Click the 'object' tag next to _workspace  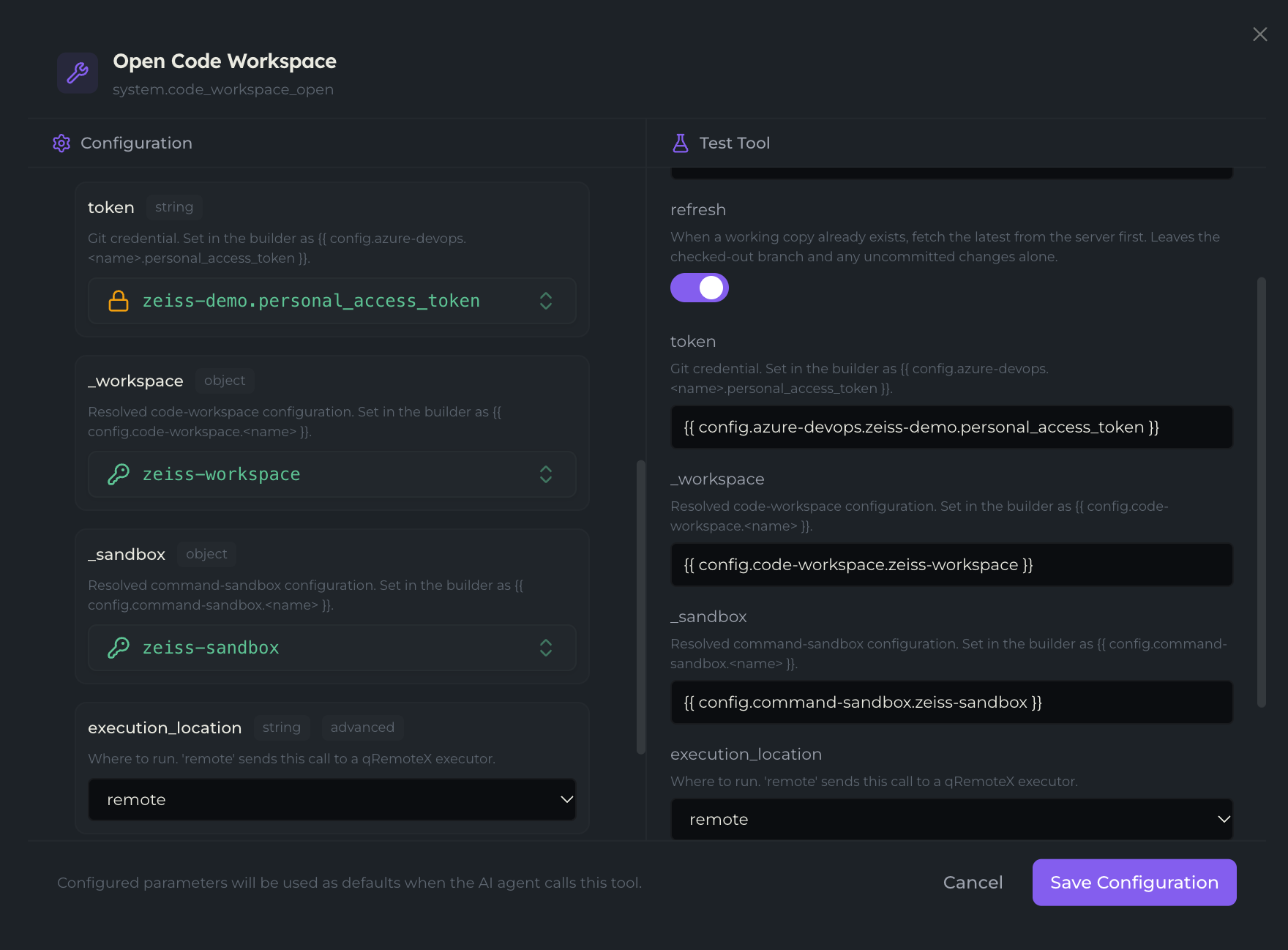(225, 381)
